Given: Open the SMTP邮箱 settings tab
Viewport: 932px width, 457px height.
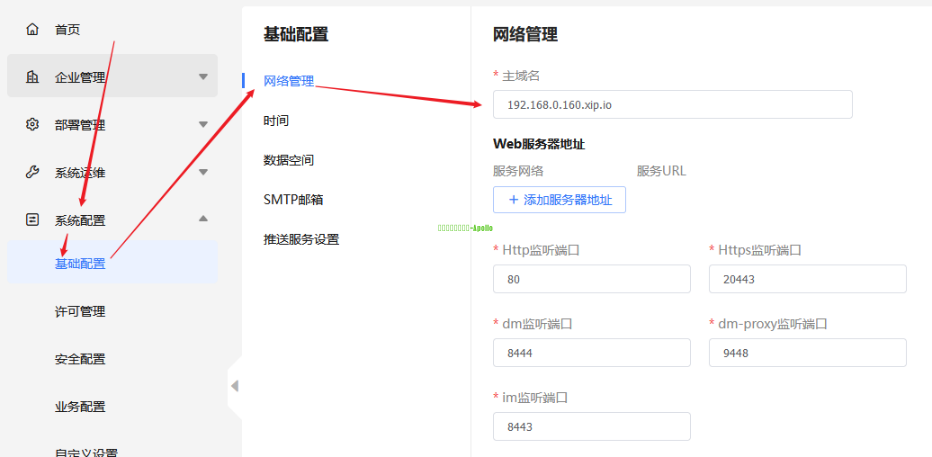Looking at the screenshot, I should (x=293, y=200).
